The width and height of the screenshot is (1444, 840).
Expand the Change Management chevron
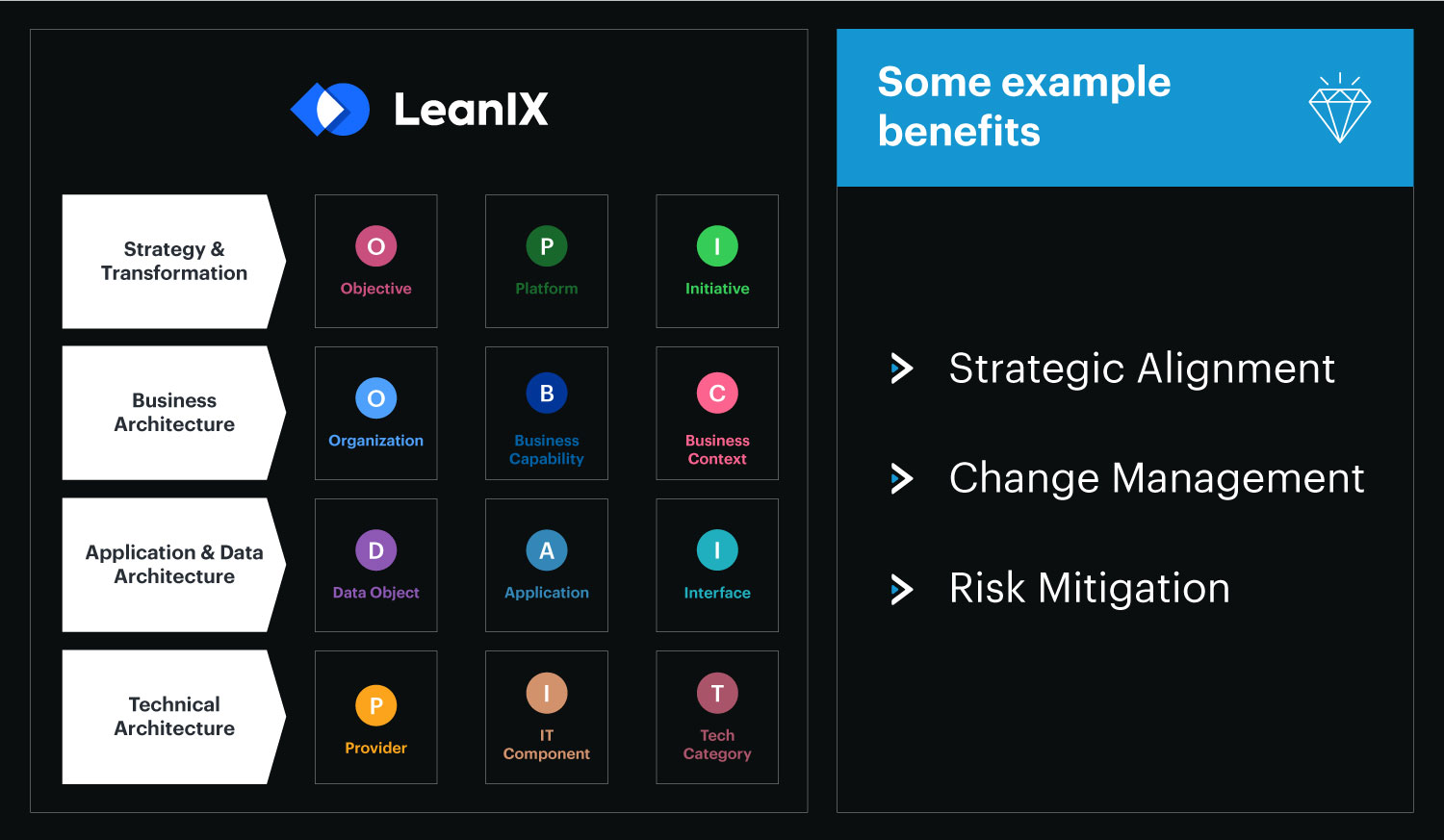point(901,478)
